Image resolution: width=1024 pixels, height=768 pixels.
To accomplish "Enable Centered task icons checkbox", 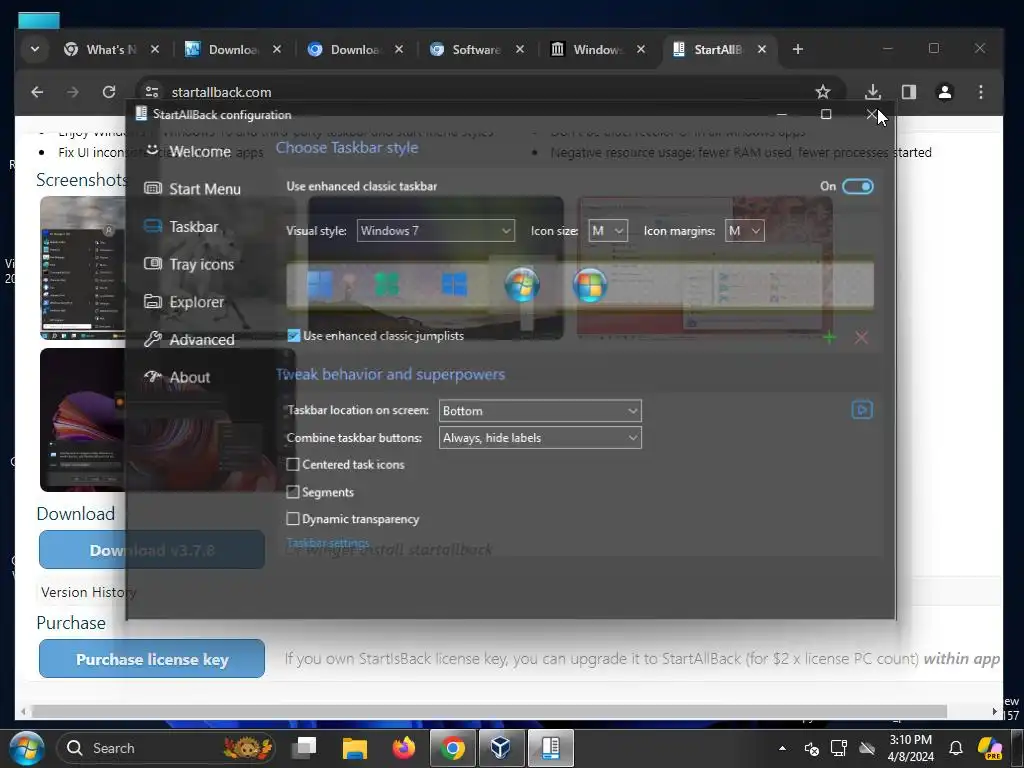I will click(x=293, y=464).
